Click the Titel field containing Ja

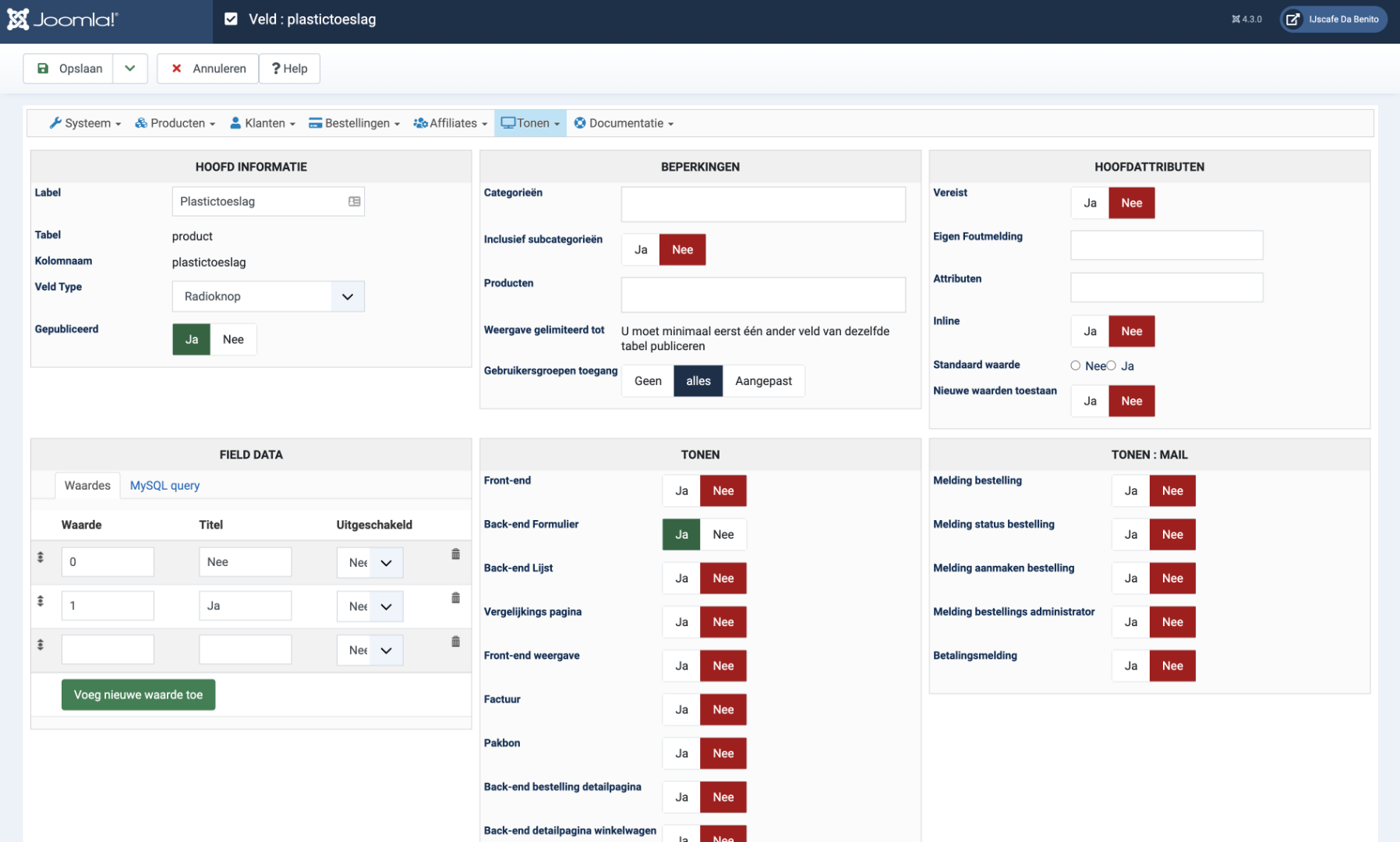pyautogui.click(x=245, y=606)
